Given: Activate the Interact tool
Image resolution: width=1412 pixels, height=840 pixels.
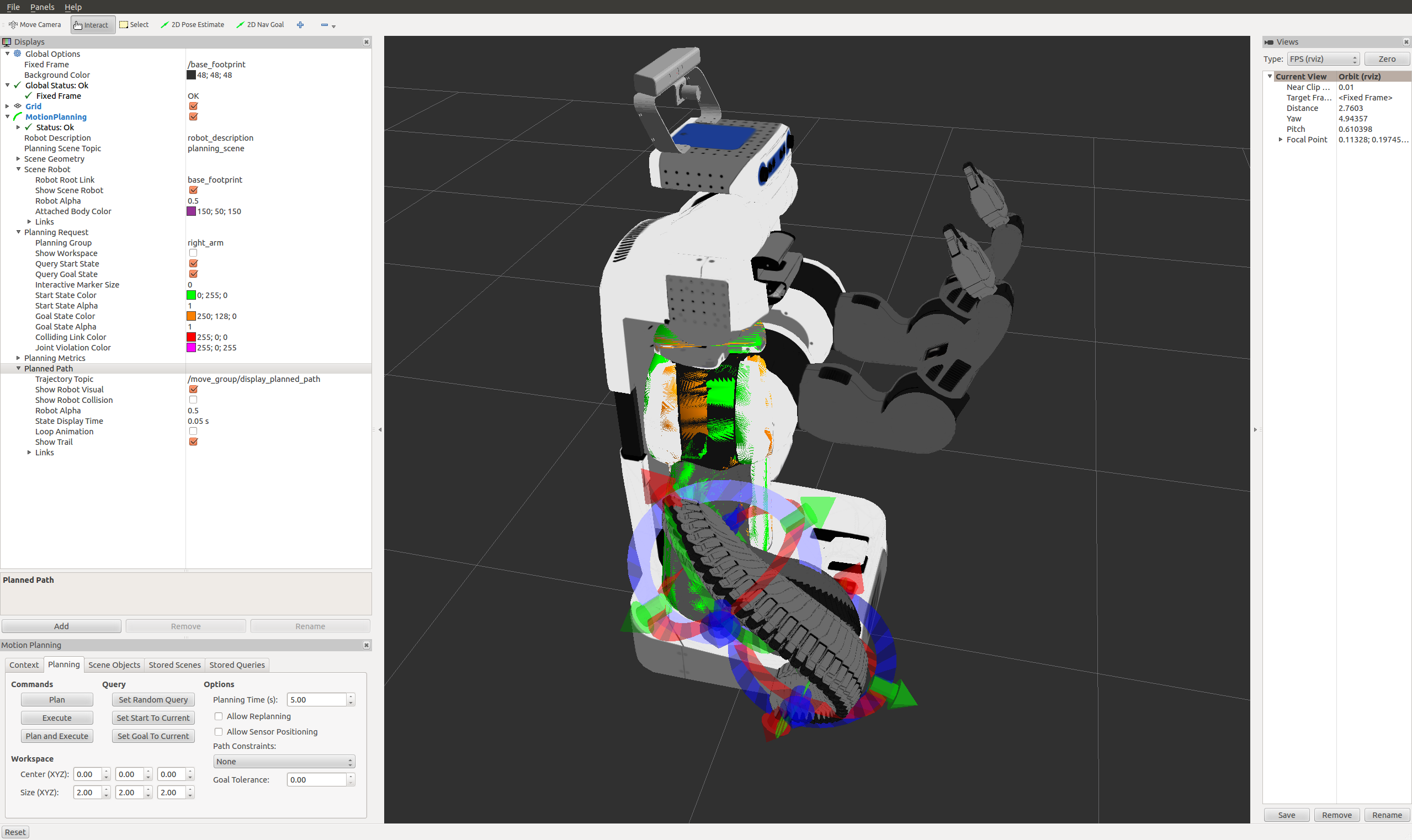Looking at the screenshot, I should pyautogui.click(x=92, y=25).
